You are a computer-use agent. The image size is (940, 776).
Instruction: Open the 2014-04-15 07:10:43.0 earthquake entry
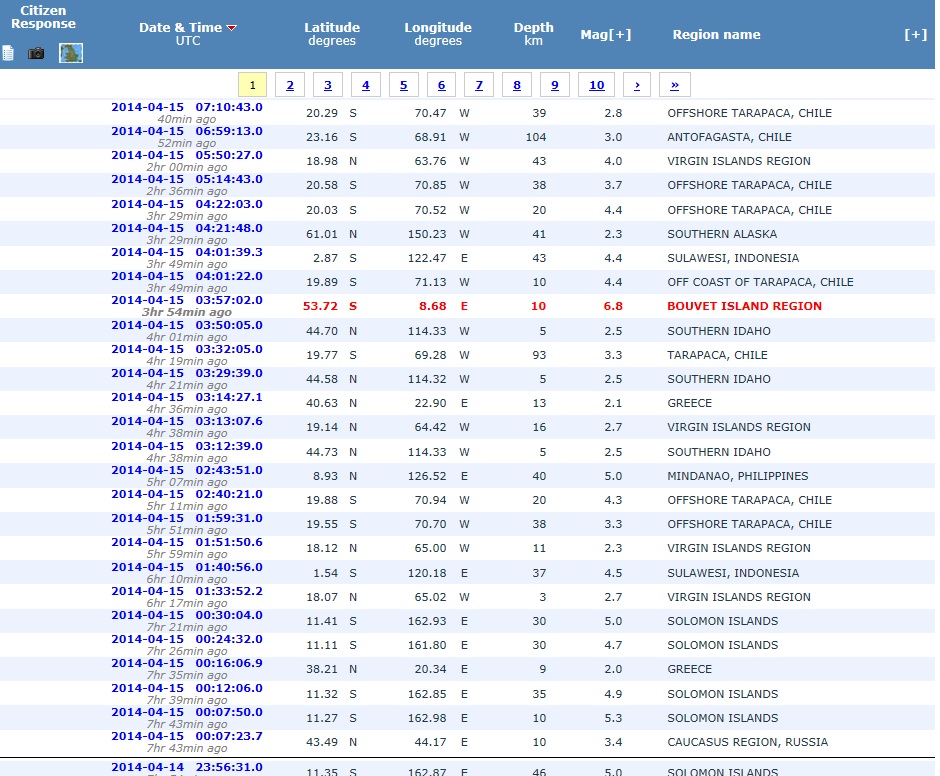tap(187, 107)
